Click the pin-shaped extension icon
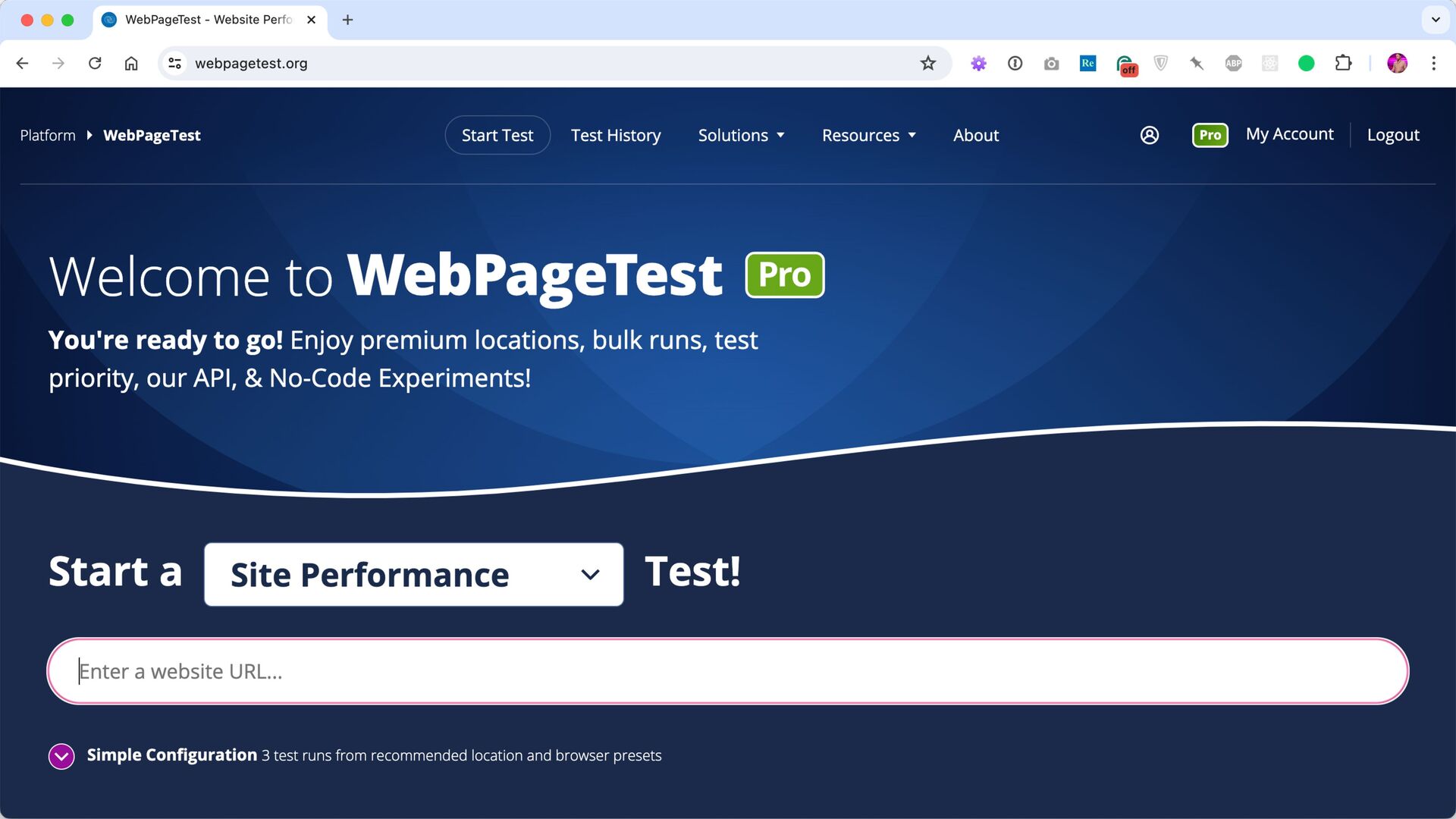Image resolution: width=1456 pixels, height=819 pixels. click(x=1197, y=64)
